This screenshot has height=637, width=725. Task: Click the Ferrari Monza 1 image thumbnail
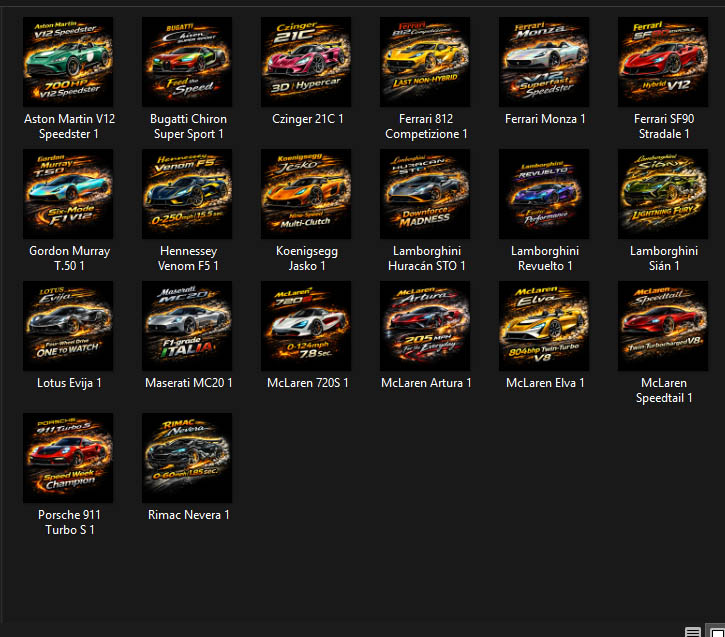coord(544,62)
